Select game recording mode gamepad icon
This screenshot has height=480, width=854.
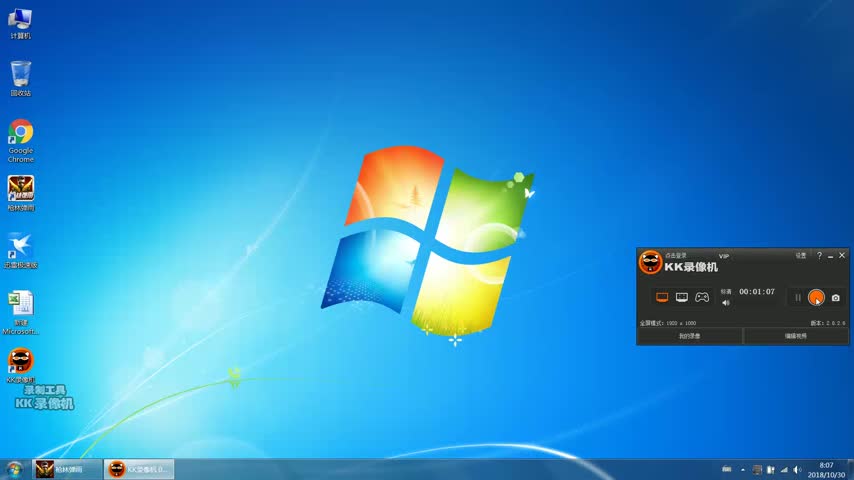(x=702, y=297)
